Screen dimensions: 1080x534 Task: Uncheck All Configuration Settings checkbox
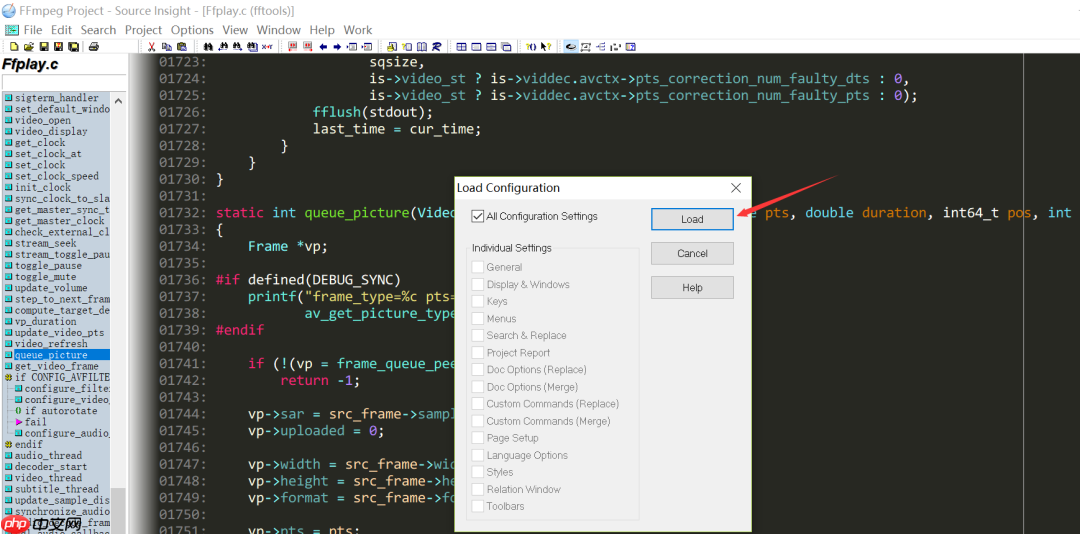click(x=478, y=216)
